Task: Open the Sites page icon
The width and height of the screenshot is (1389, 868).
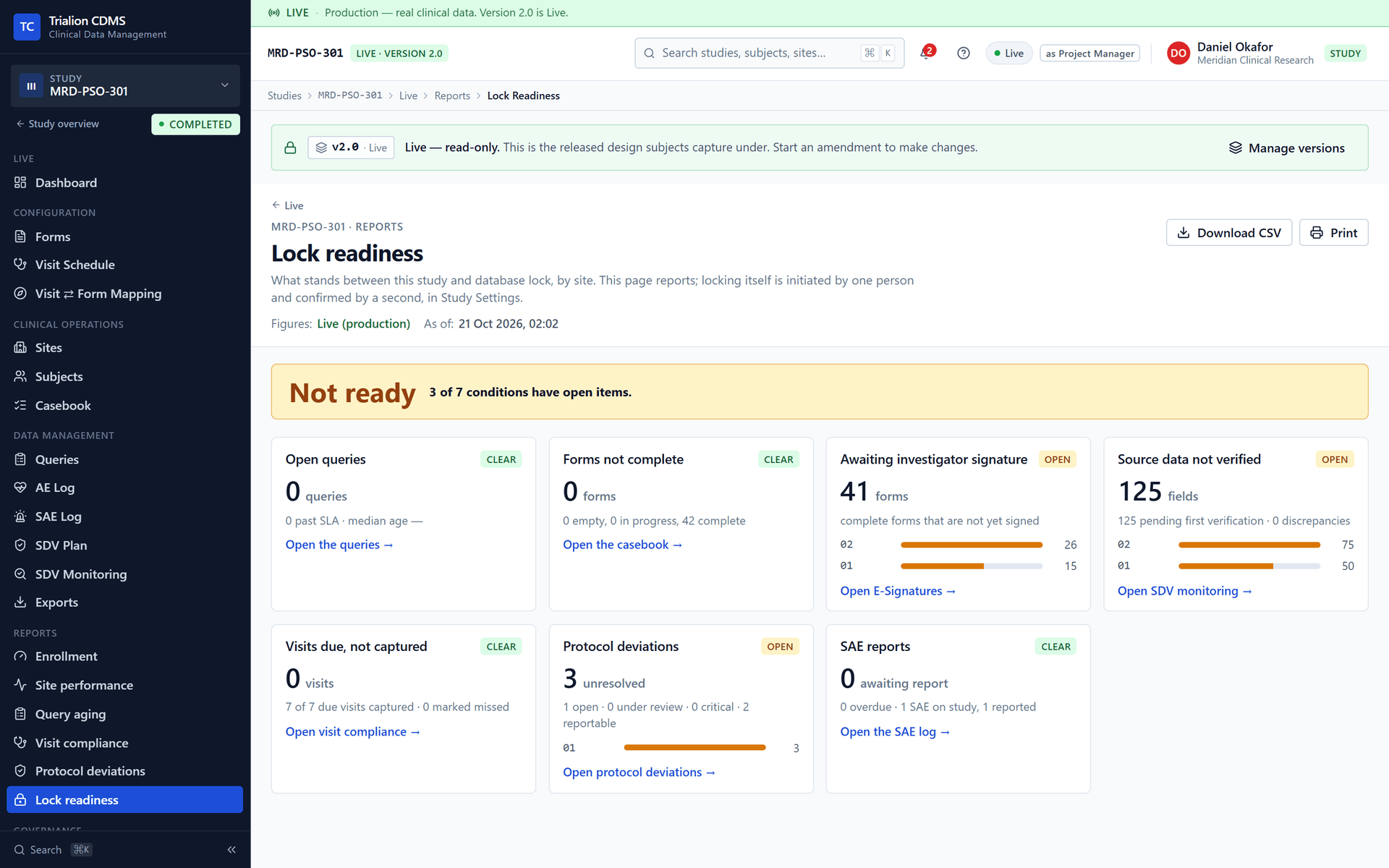Action: [20, 348]
